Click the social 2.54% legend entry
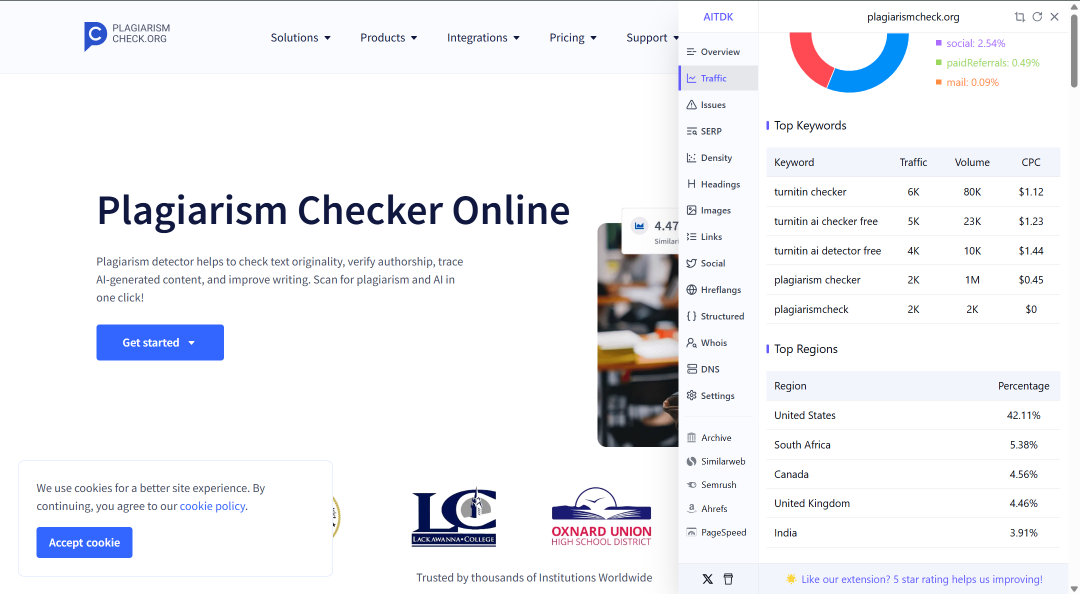This screenshot has width=1080, height=594. (x=970, y=43)
